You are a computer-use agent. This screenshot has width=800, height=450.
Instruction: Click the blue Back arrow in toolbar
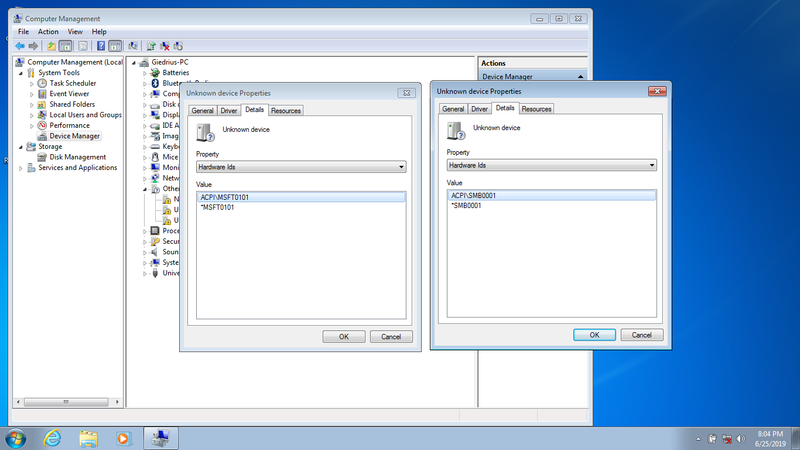20,46
